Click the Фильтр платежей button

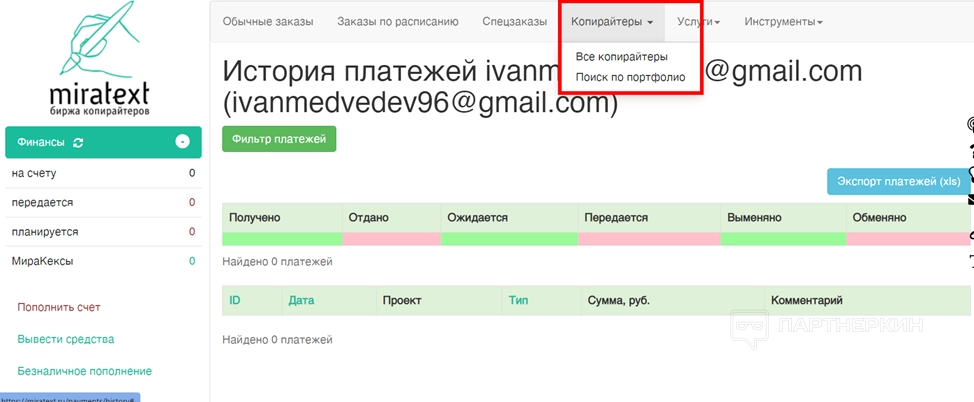[279, 139]
